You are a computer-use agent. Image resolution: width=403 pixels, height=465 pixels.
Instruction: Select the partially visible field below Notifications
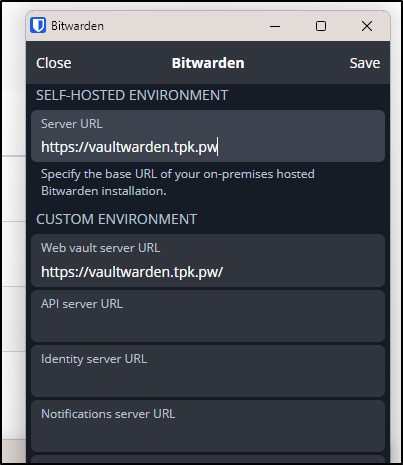coord(208,459)
